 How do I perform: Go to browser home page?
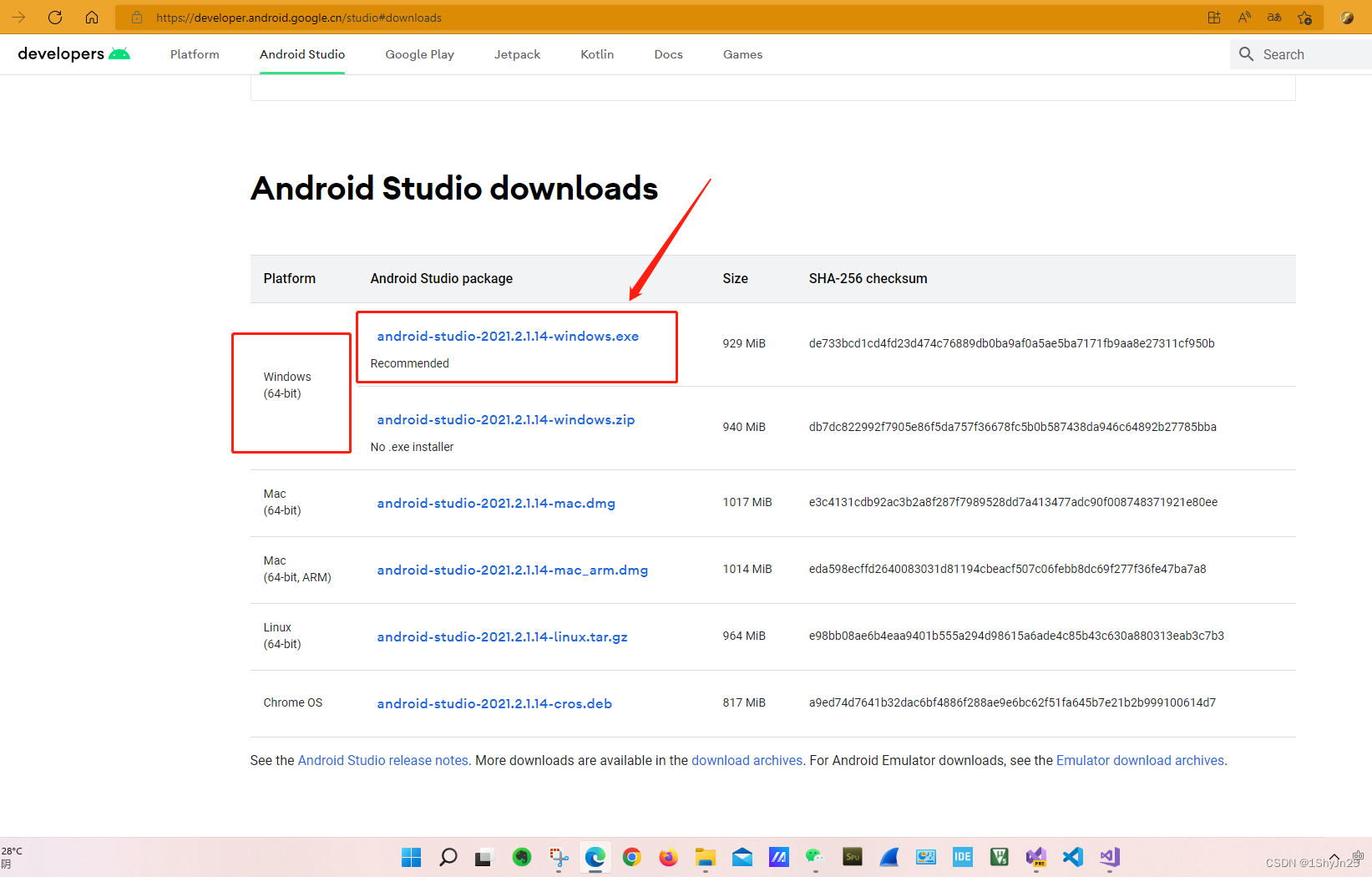92,17
